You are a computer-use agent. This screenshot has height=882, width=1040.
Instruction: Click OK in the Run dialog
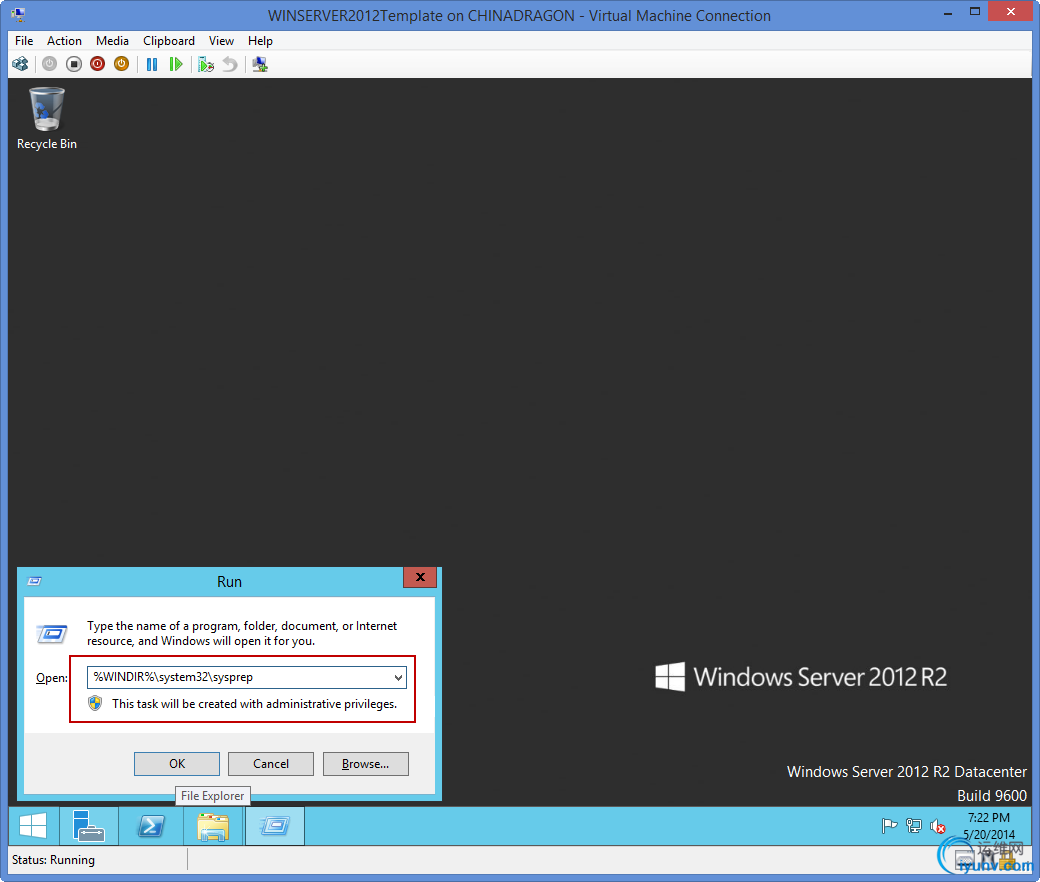(177, 764)
